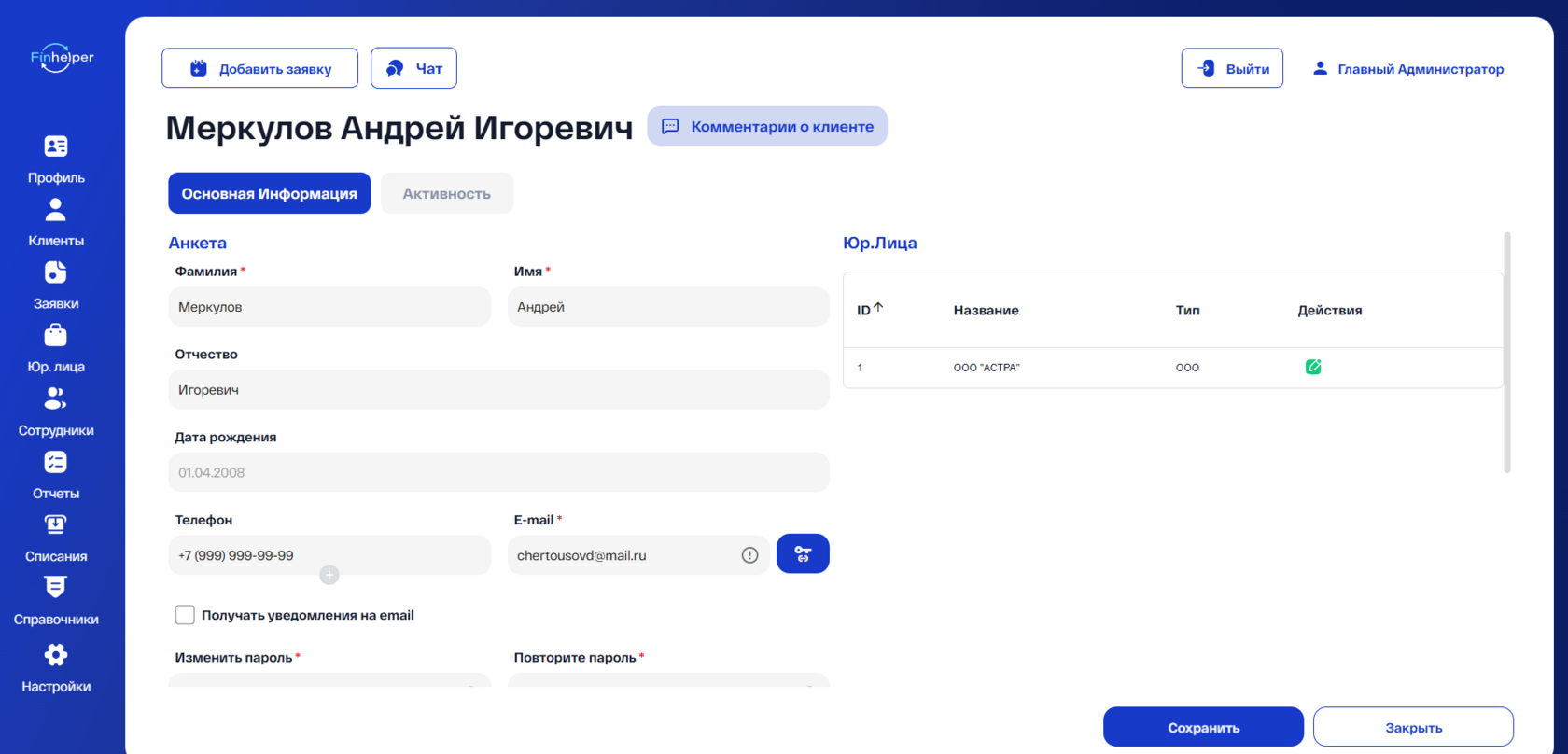This screenshot has width=1568, height=754.
Task: Open Справочники in the sidebar
Action: tap(56, 602)
